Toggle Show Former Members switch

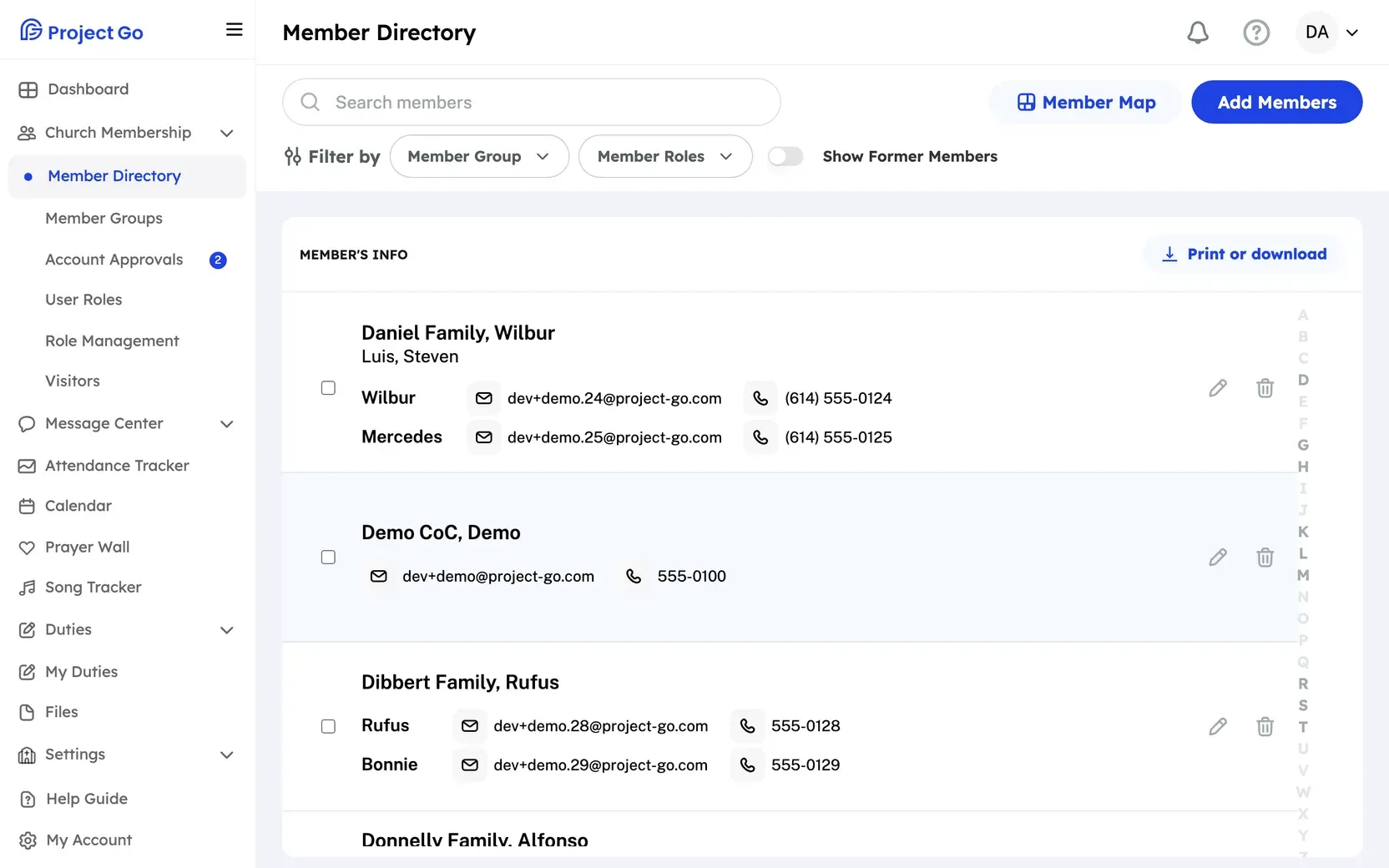(x=785, y=156)
